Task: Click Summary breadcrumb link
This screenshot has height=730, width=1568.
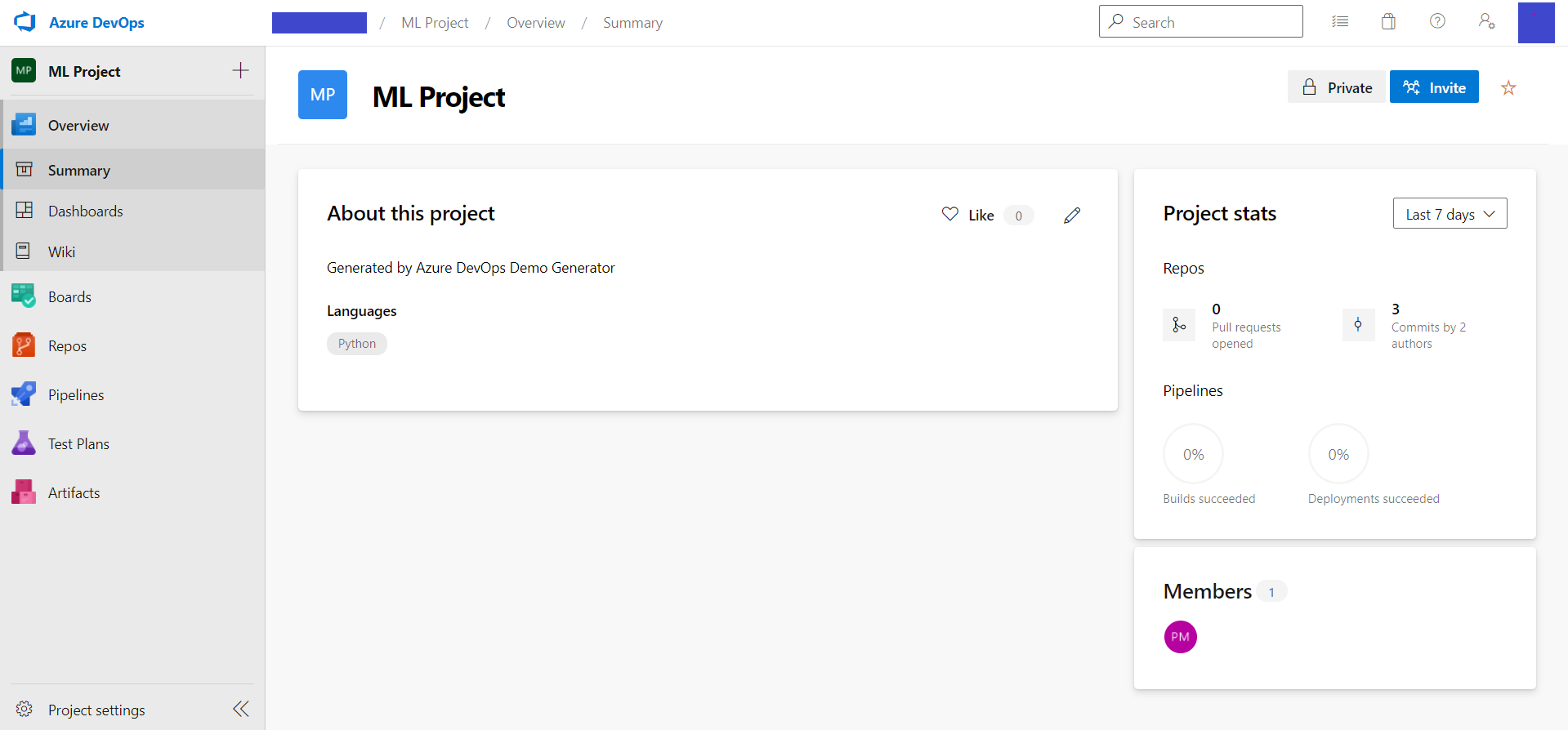Action: click(x=632, y=23)
